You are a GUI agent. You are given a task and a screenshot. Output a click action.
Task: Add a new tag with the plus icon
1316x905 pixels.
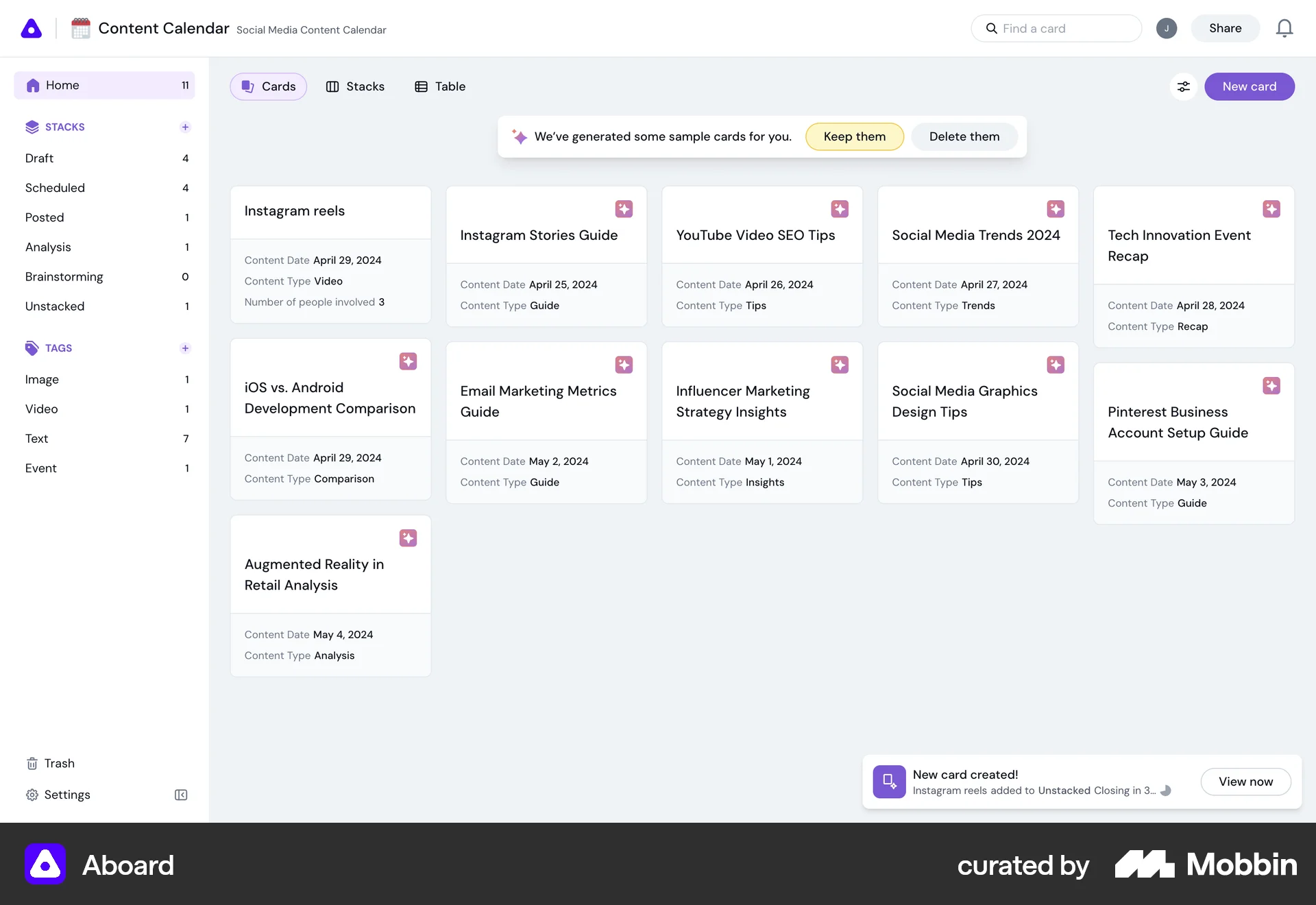tap(185, 348)
